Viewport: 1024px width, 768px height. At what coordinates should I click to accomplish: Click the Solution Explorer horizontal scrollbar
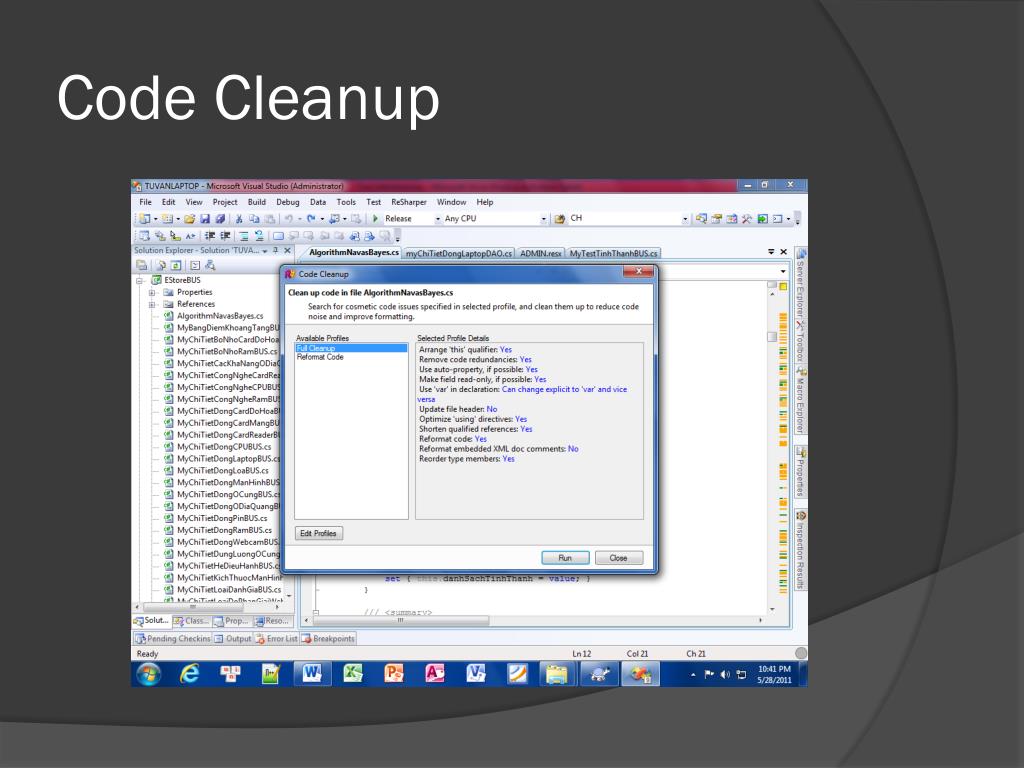coord(209,607)
